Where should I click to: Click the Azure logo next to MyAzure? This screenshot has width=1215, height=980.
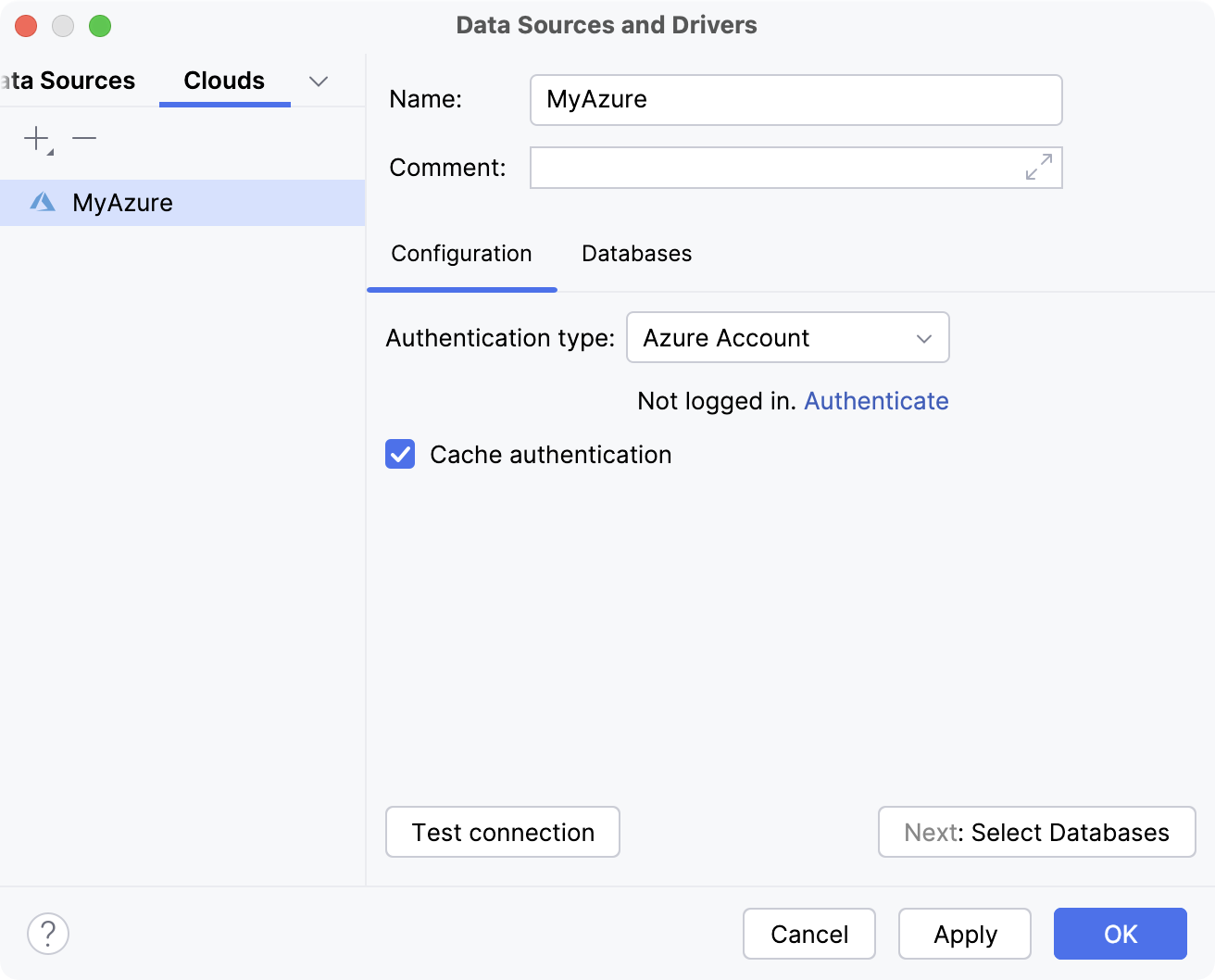pos(42,202)
